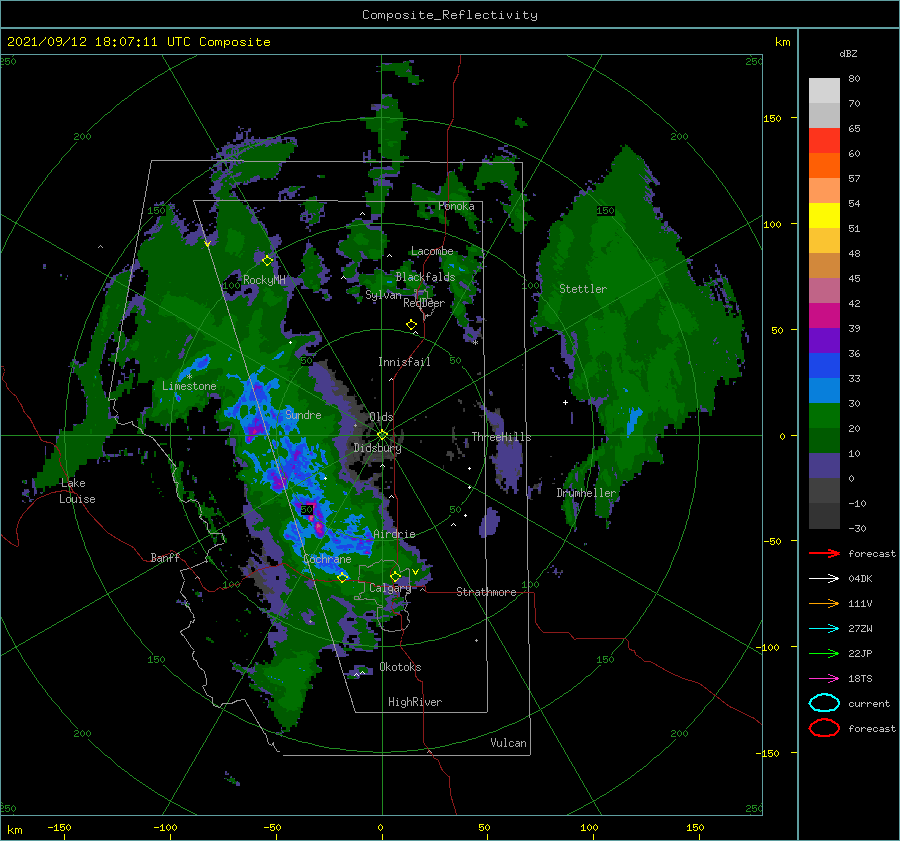Click the Airdrie map label
Image resolution: width=900 pixels, height=841 pixels.
[x=394, y=534]
